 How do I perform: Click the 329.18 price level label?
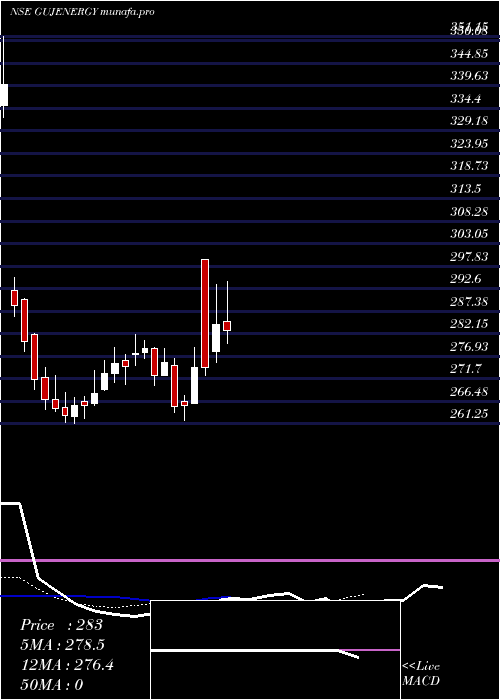point(469,121)
